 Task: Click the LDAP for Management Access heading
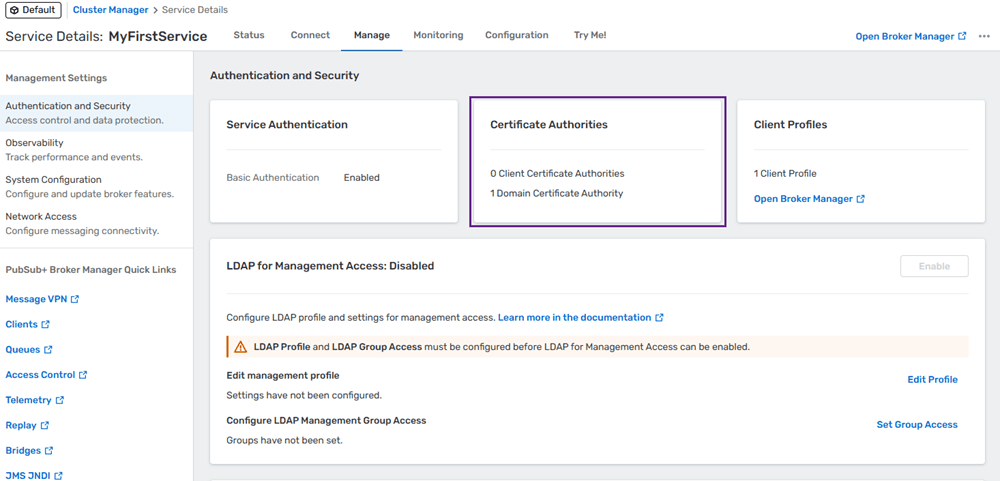click(x=330, y=266)
